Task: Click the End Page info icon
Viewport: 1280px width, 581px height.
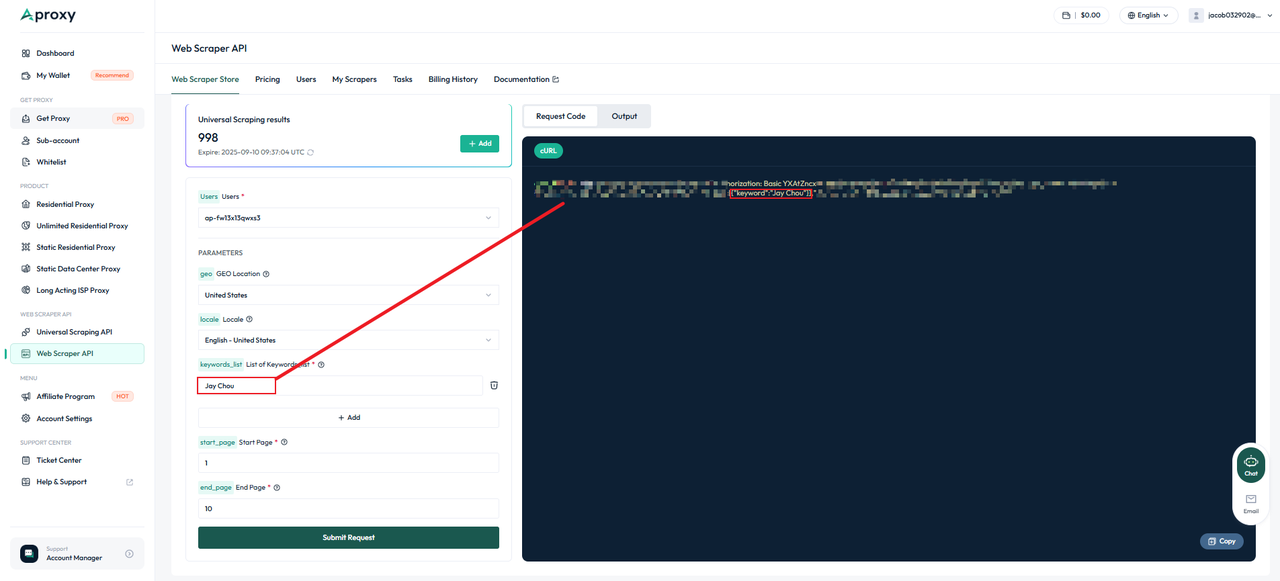Action: click(277, 488)
